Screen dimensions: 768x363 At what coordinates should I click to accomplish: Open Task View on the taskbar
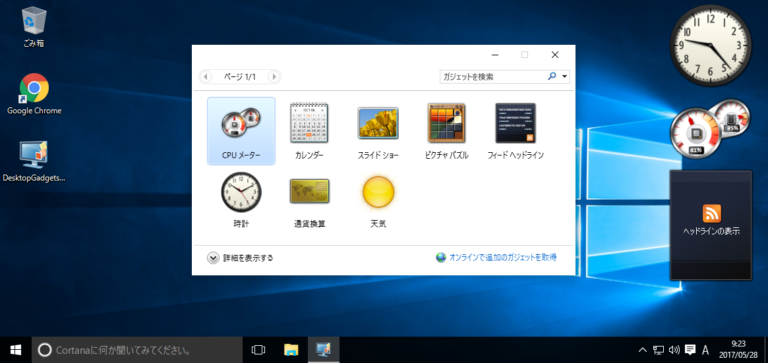(258, 350)
